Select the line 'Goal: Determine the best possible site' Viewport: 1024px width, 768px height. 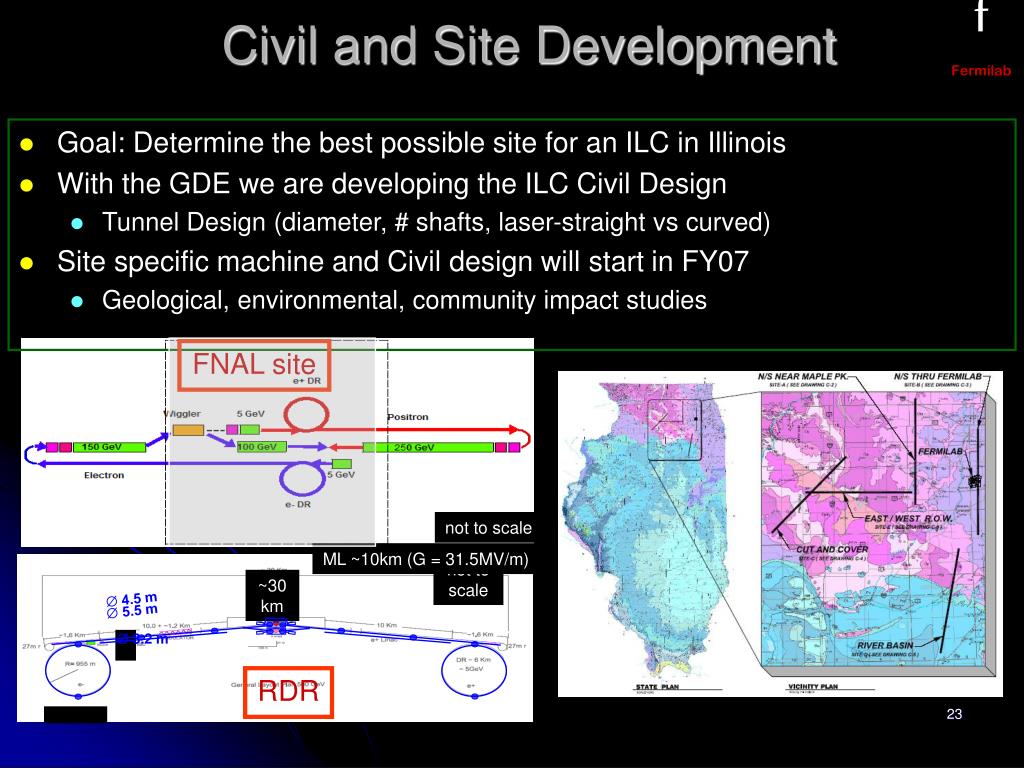tap(421, 143)
